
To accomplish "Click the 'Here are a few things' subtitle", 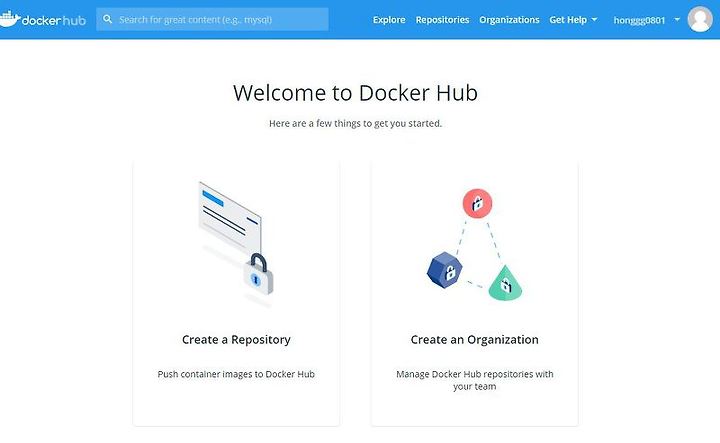I will click(355, 123).
